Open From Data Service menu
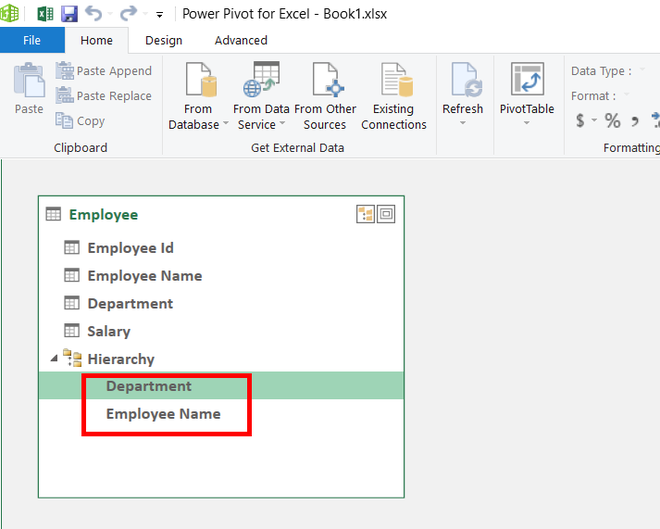Screen dimensions: 660x529 tap(261, 96)
